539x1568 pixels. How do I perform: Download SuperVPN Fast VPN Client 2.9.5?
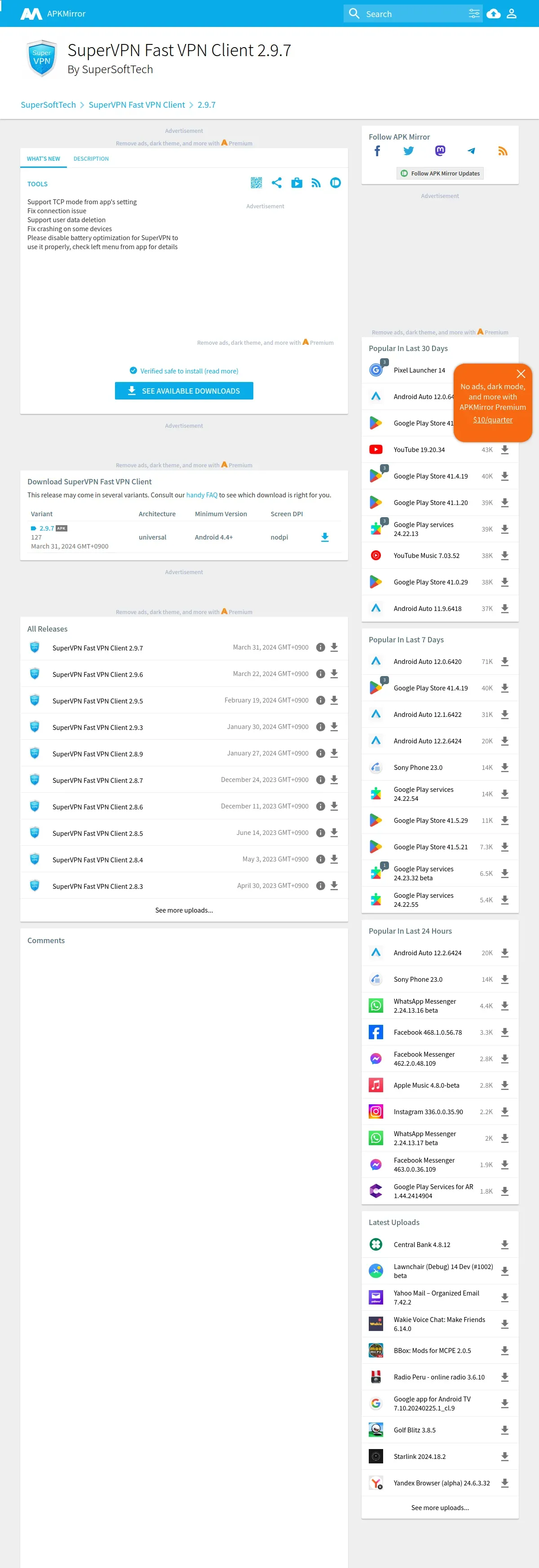point(334,701)
